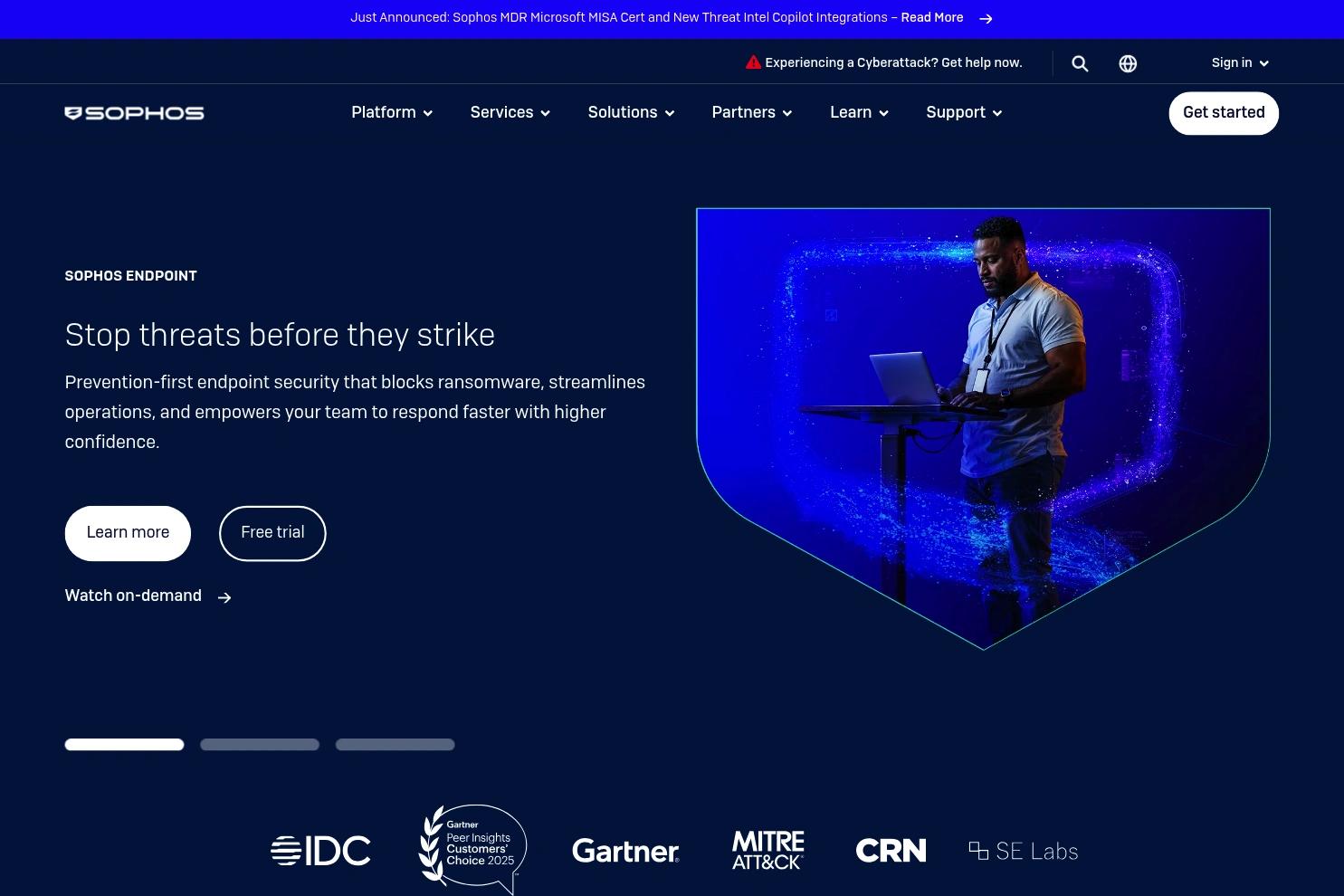Click the Get started button
Image resolution: width=1344 pixels, height=896 pixels.
pos(1224,113)
